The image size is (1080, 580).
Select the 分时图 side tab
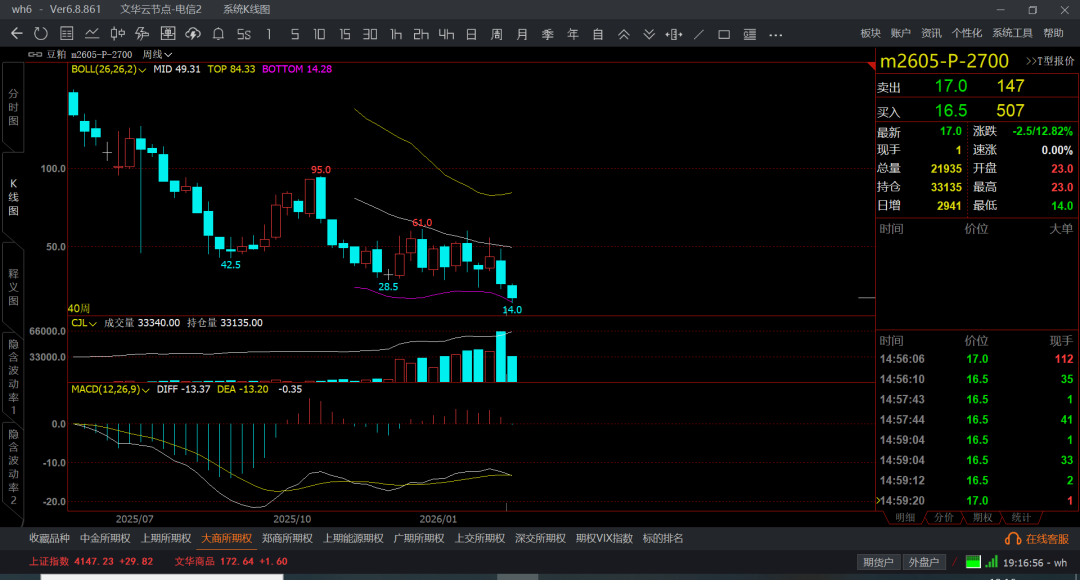[x=13, y=106]
